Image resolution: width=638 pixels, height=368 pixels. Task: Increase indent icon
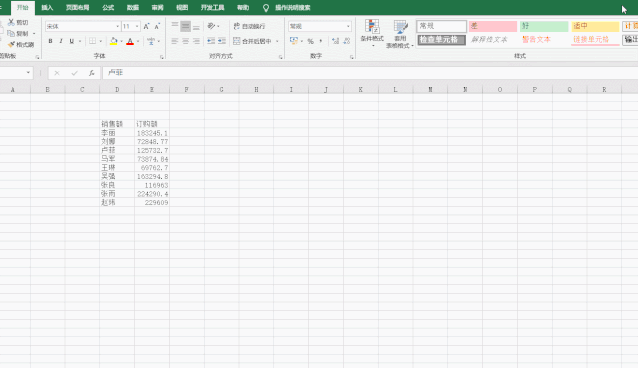222,41
